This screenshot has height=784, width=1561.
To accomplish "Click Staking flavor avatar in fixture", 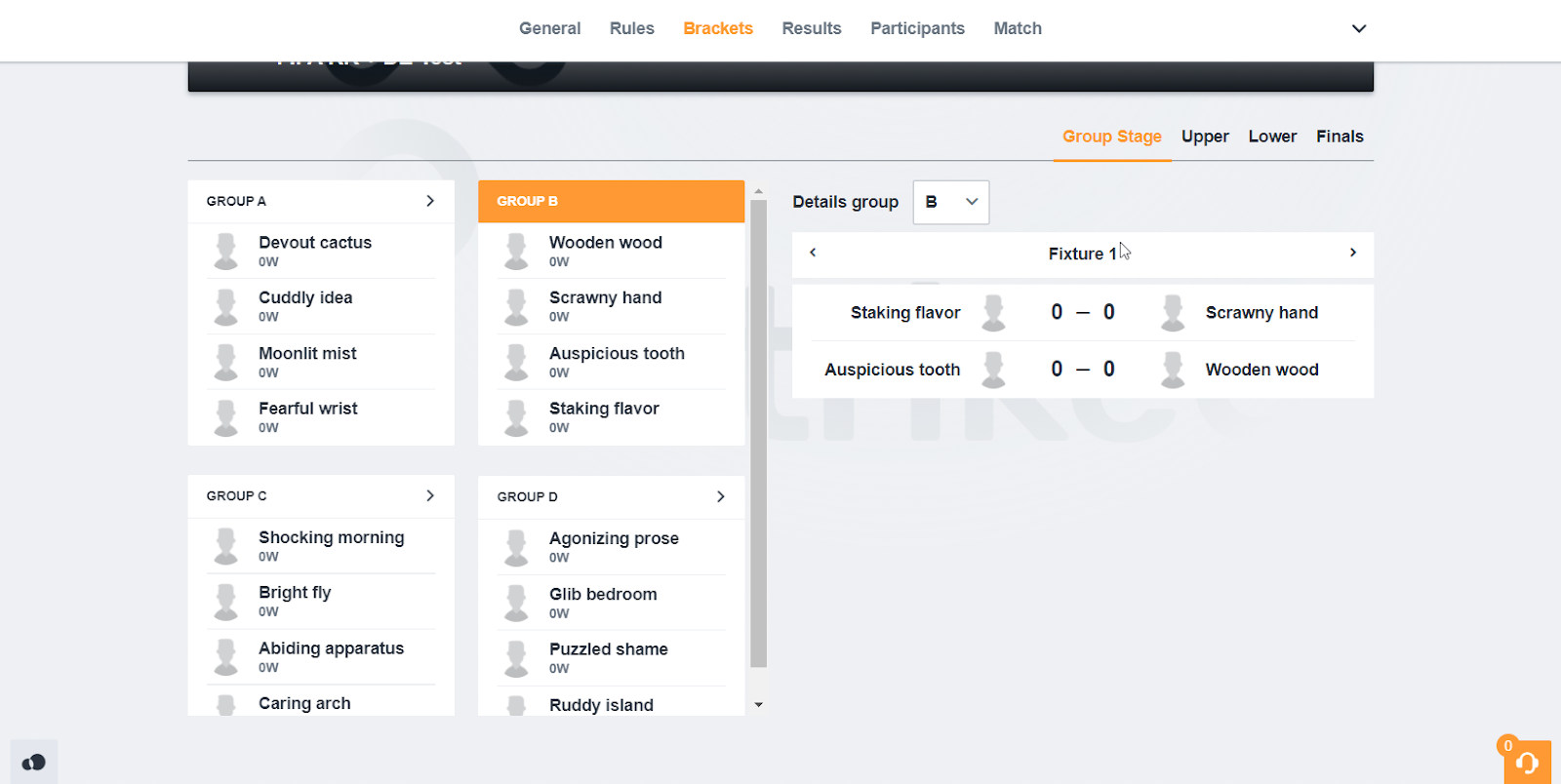I will [x=993, y=313].
